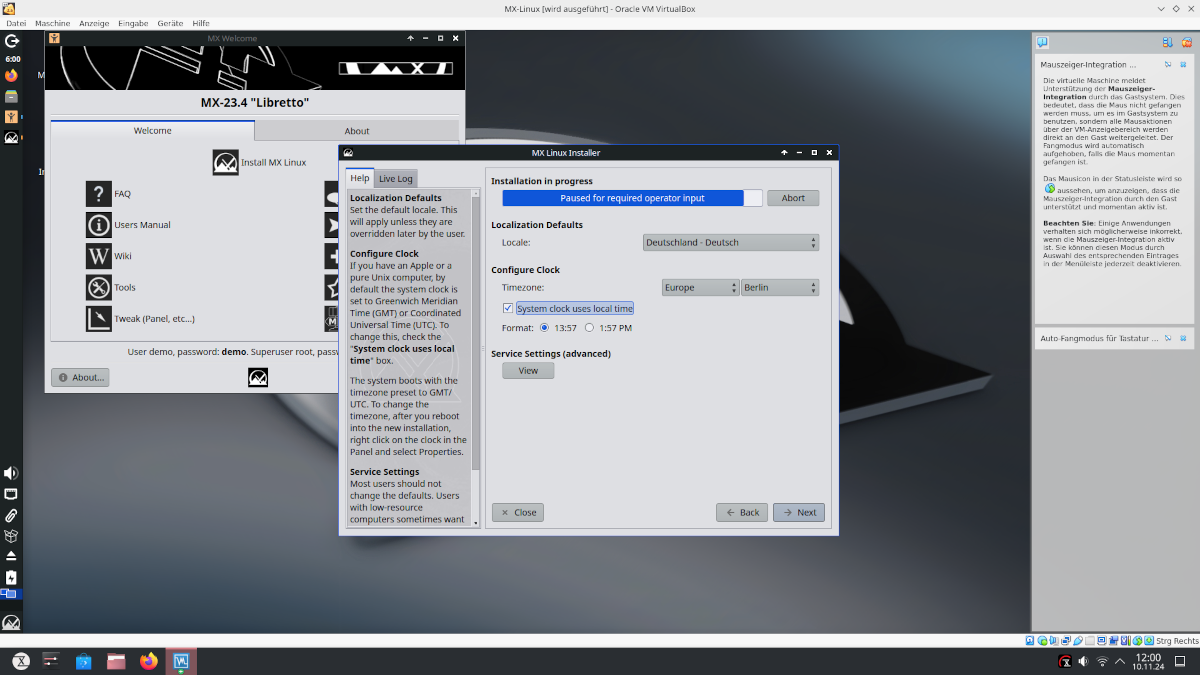1200x675 pixels.
Task: Click the 6:00 clock in left panel
Action: coord(12,59)
